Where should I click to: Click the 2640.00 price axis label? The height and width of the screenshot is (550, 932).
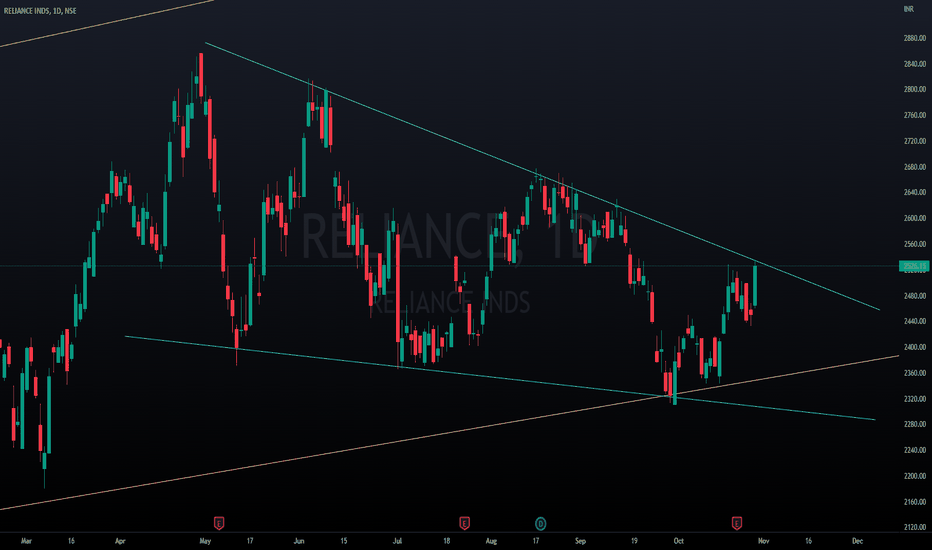(x=915, y=192)
